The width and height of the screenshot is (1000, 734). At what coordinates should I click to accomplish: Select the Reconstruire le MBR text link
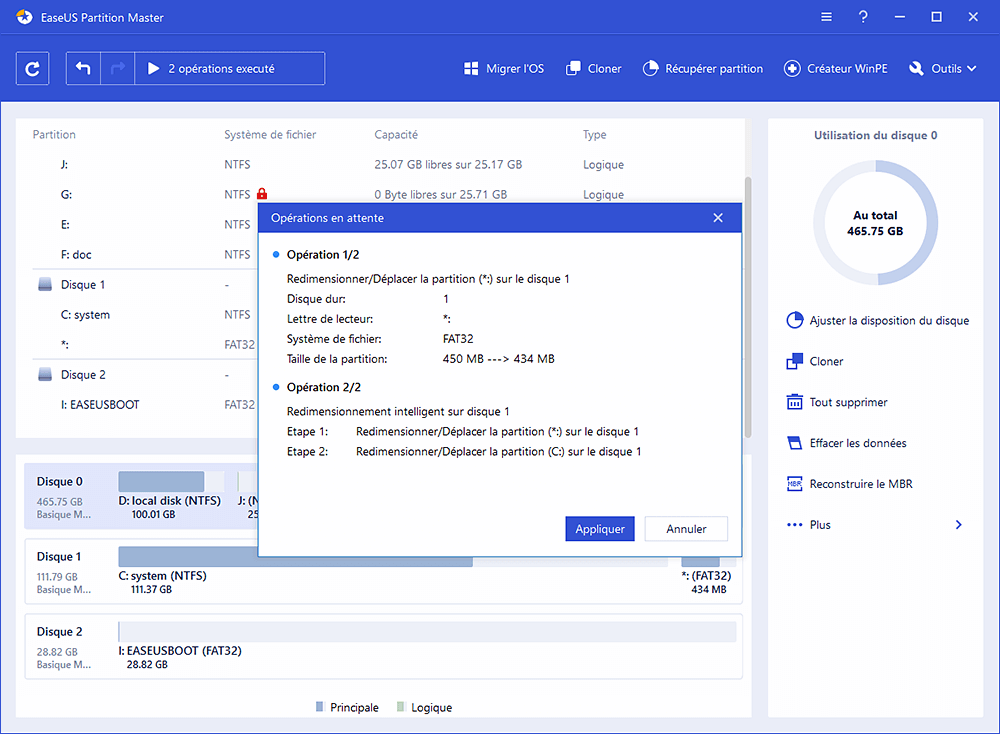click(861, 484)
